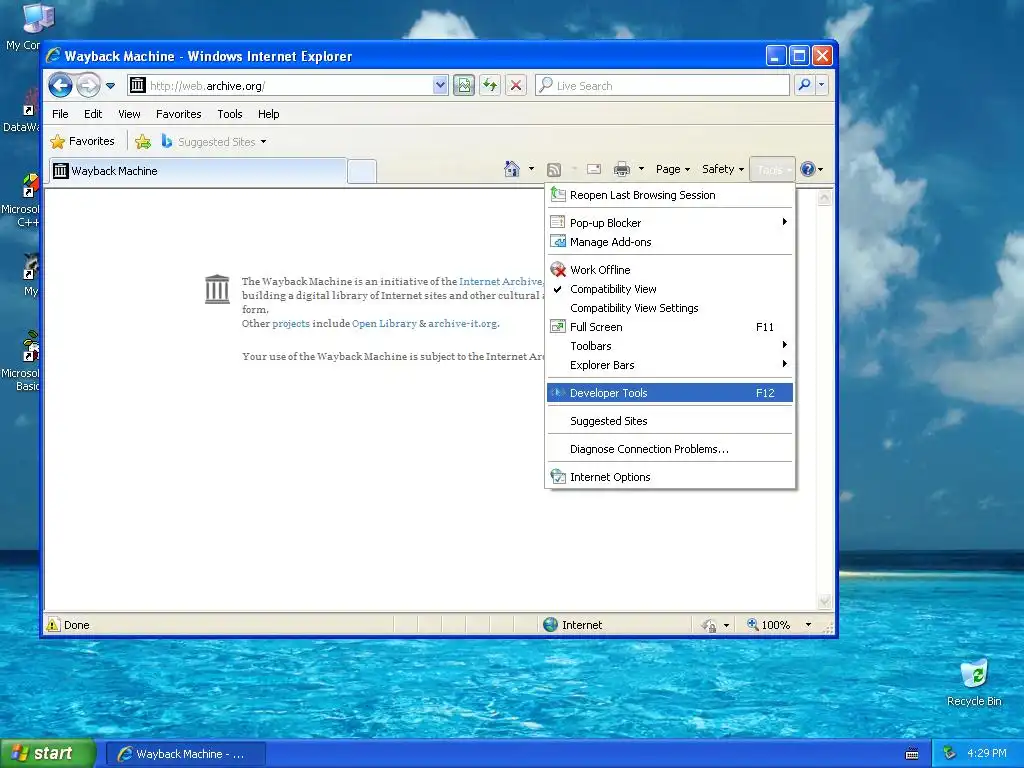This screenshot has width=1024, height=768.
Task: Click the Read Mail envelope icon
Action: [594, 169]
